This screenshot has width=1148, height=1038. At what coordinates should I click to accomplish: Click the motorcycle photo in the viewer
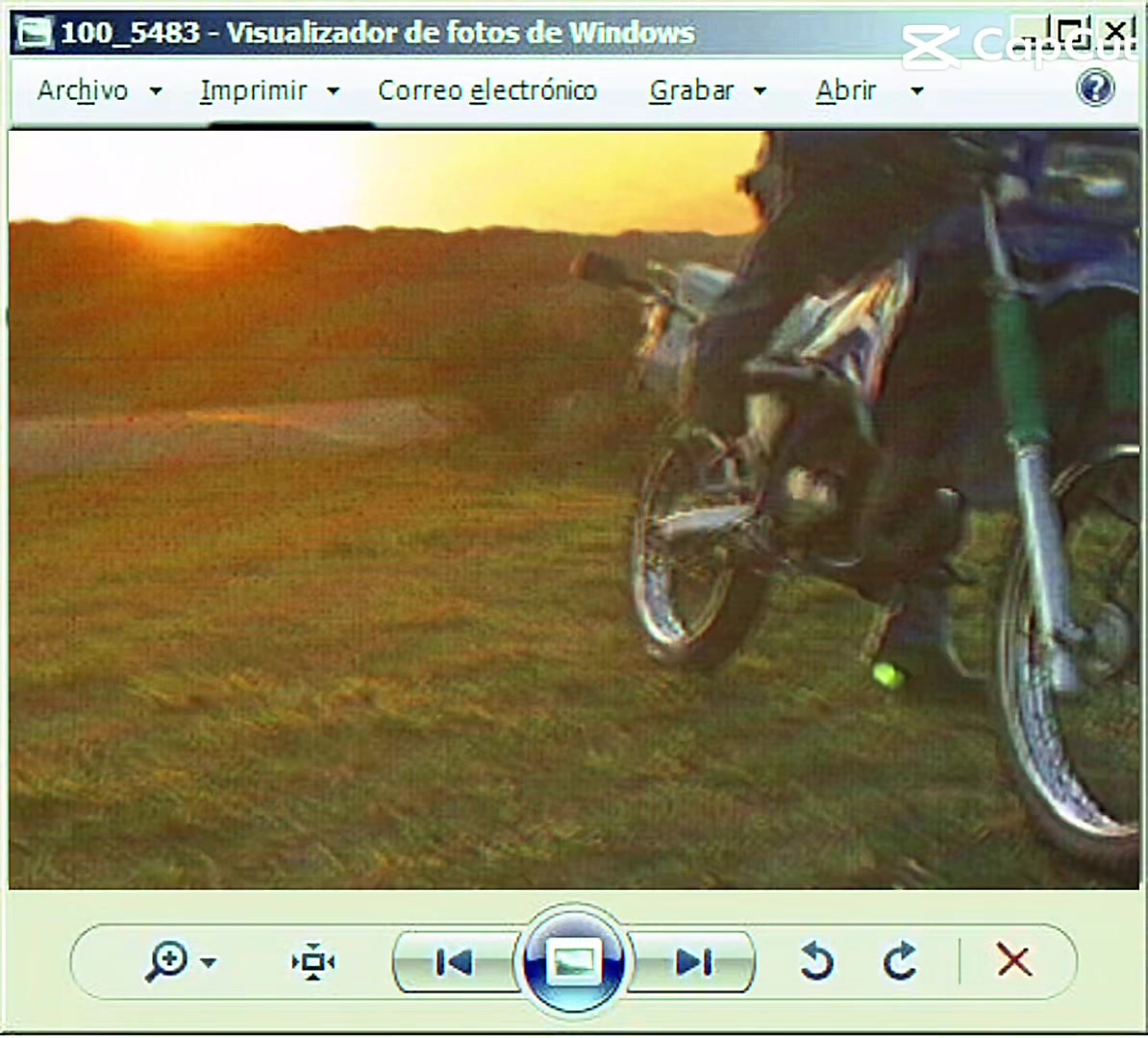(574, 510)
